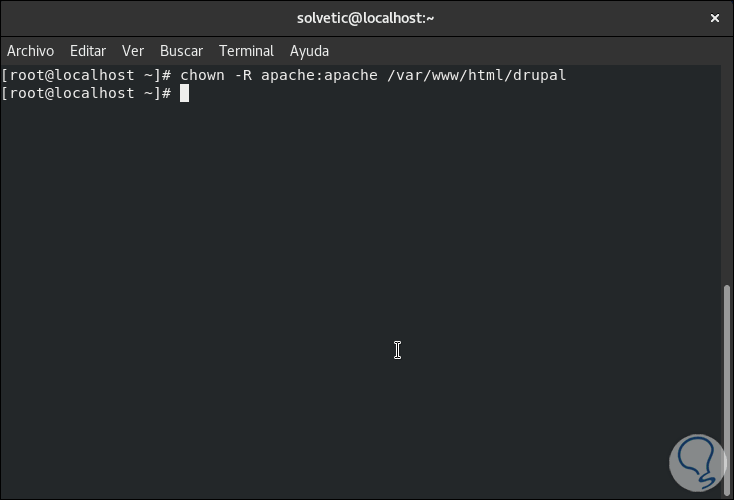This screenshot has width=734, height=500.
Task: Click the first [root@localhost ~]# prompt
Action: (x=88, y=75)
